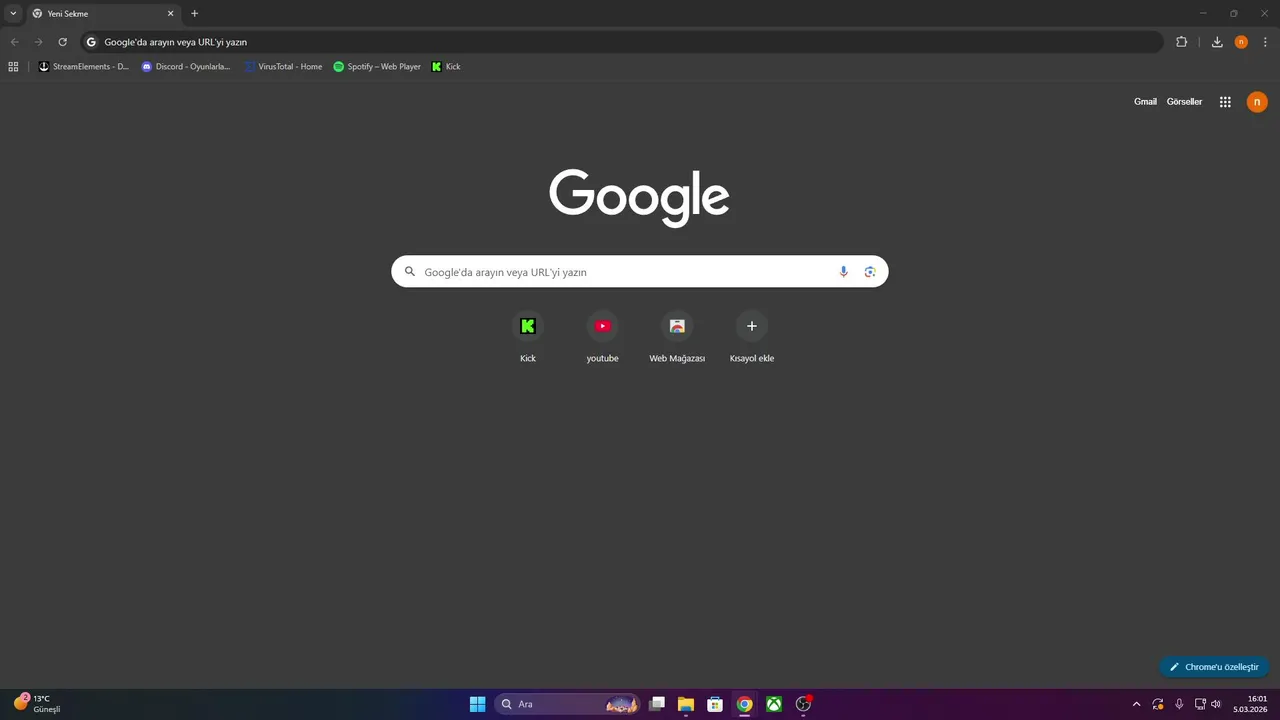Open the Gmail link
1280x720 pixels.
[x=1145, y=102]
